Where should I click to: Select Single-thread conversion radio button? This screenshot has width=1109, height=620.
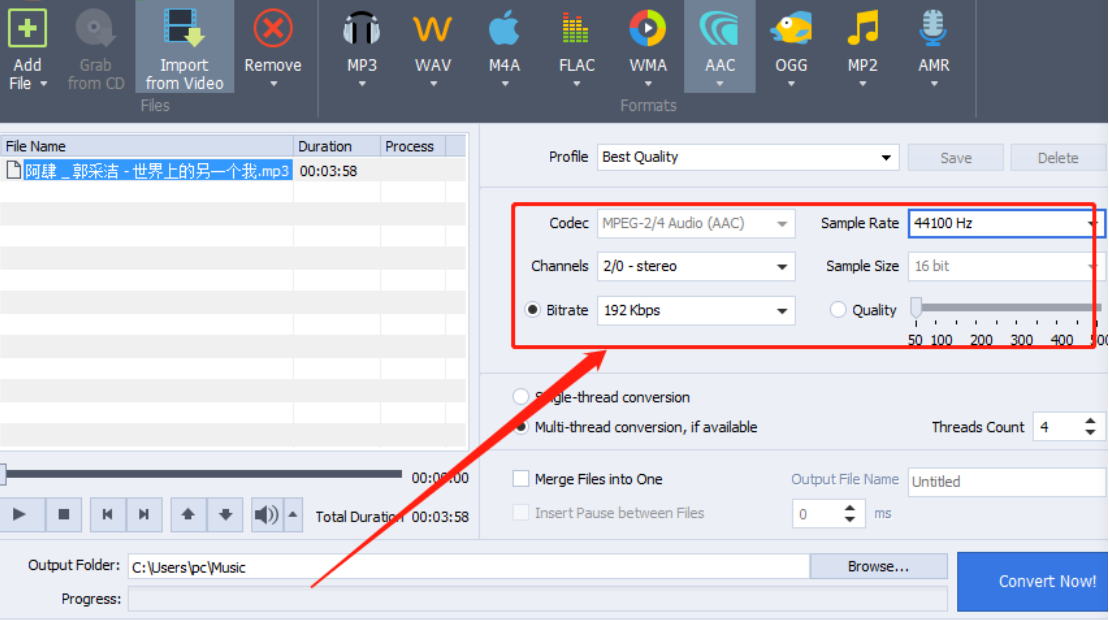pos(521,397)
